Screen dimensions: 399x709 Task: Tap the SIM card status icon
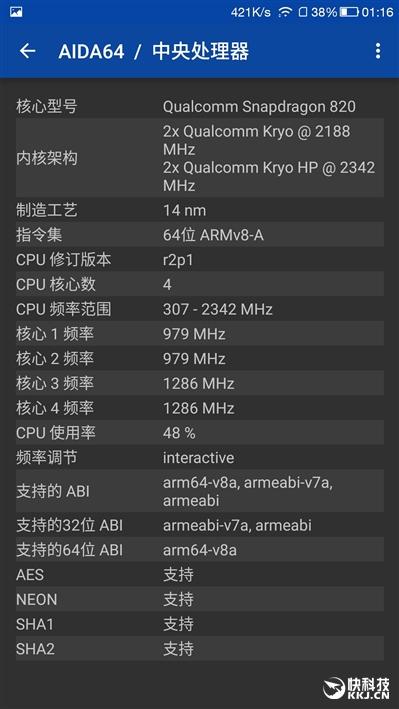pos(303,12)
